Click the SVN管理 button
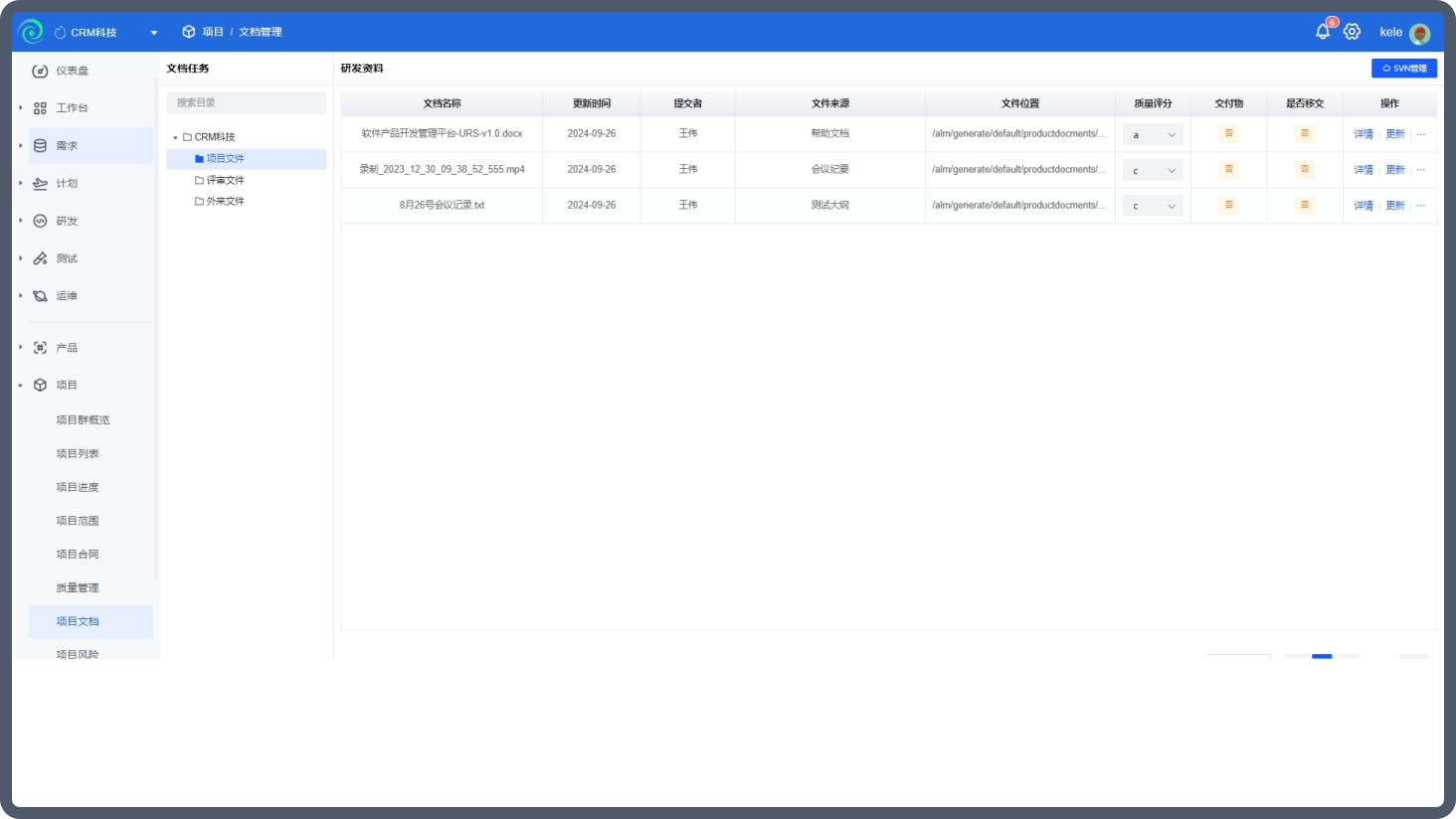 tap(1404, 69)
